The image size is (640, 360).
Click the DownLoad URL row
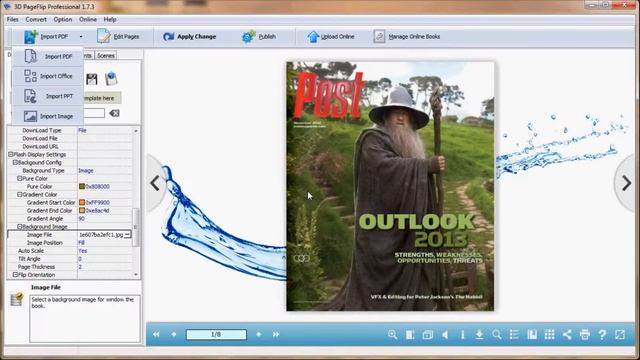pyautogui.click(x=69, y=147)
